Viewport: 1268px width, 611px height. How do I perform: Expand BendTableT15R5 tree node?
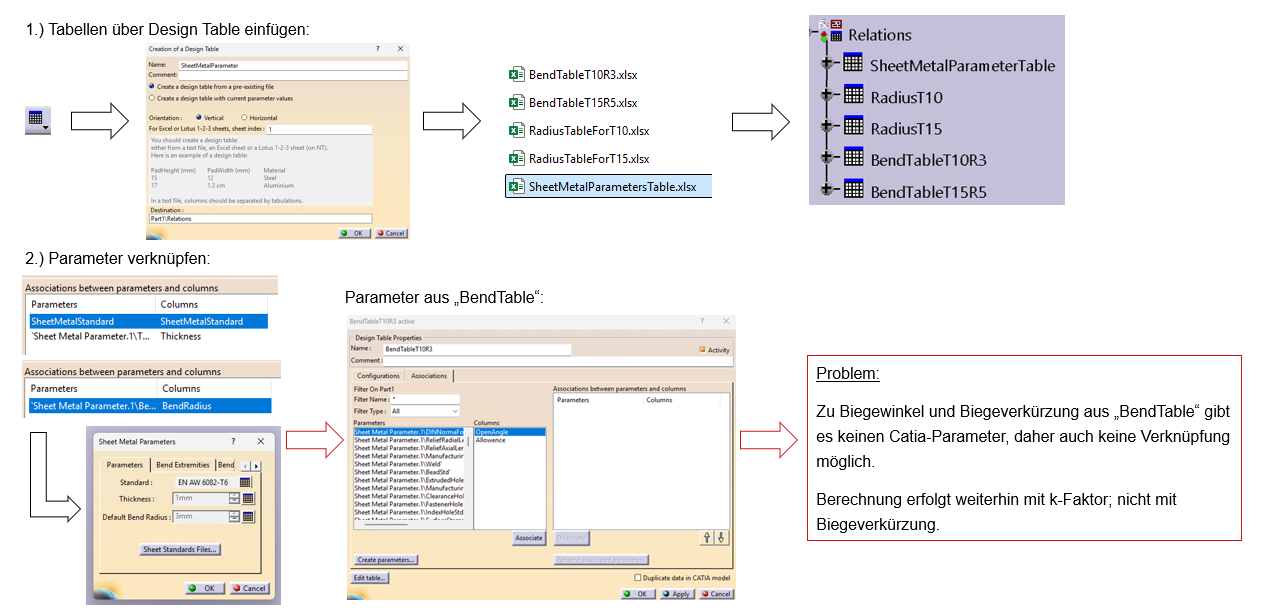pyautogui.click(x=826, y=189)
